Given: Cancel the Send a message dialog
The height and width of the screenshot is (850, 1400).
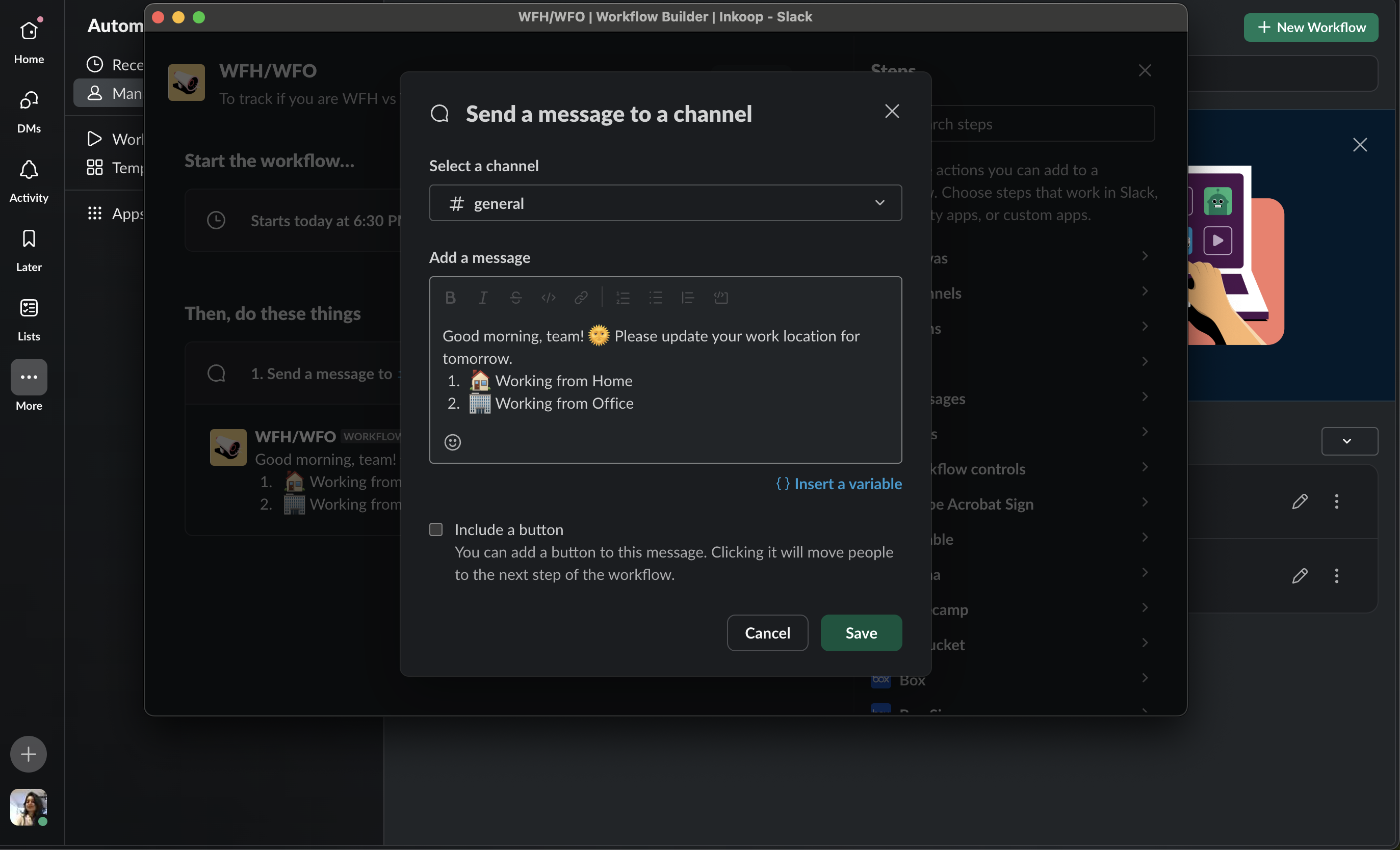Looking at the screenshot, I should [x=767, y=632].
